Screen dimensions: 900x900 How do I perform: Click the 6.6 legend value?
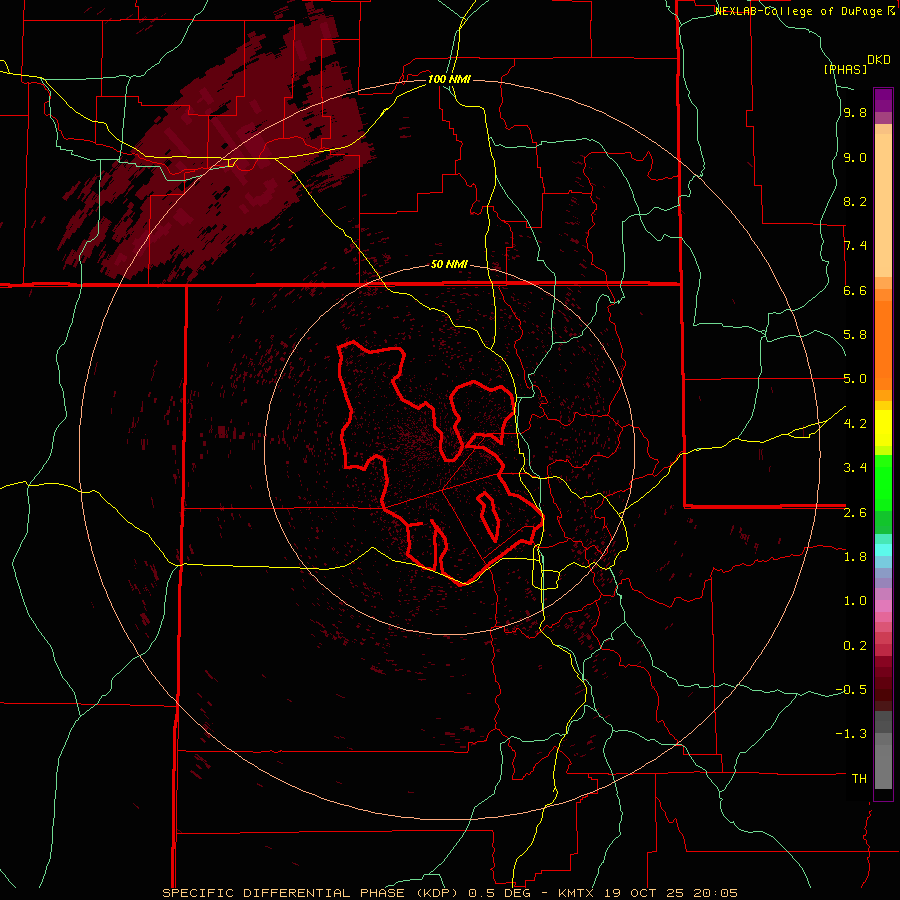(x=855, y=290)
